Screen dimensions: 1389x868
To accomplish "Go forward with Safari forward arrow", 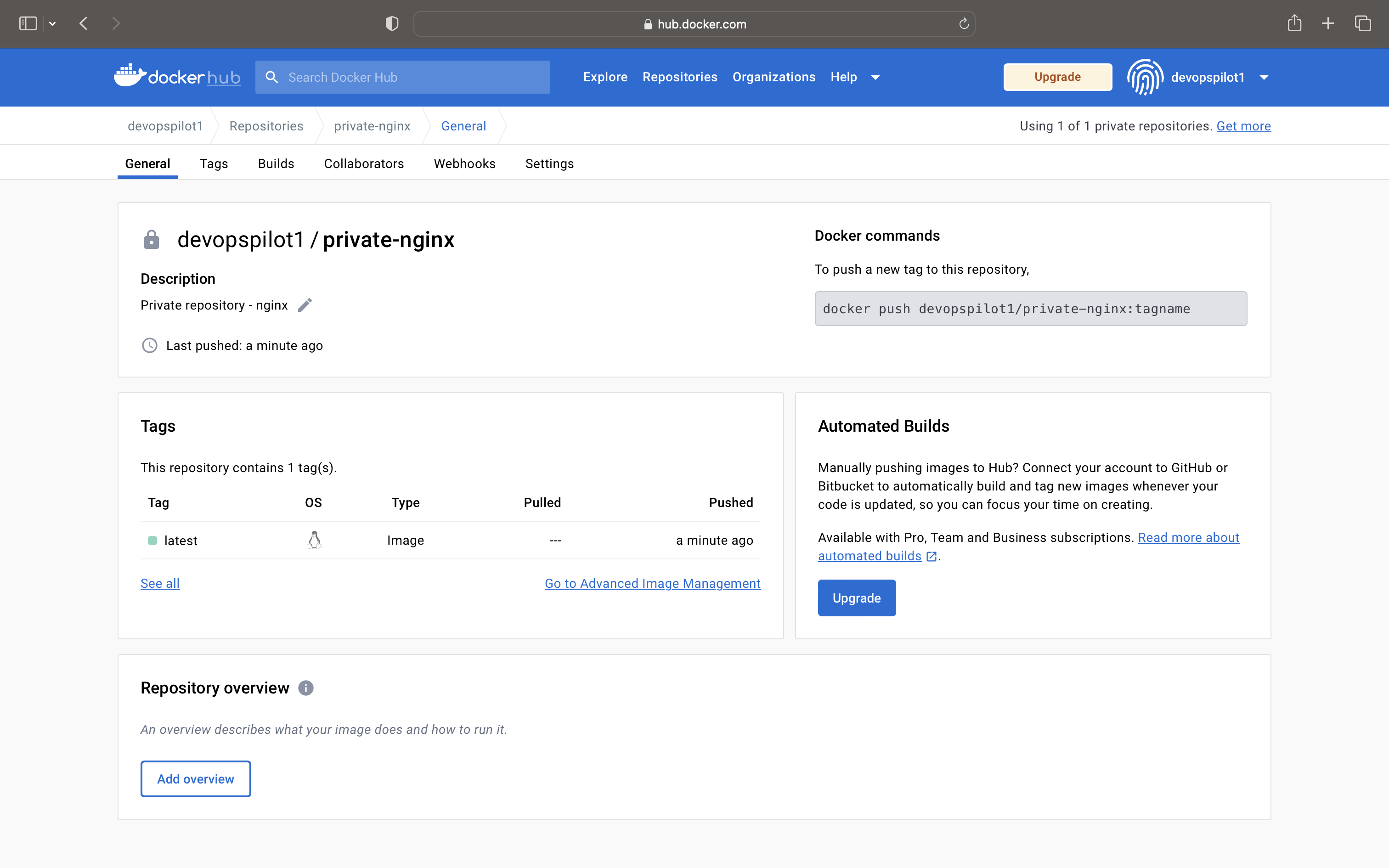I will 116,23.
